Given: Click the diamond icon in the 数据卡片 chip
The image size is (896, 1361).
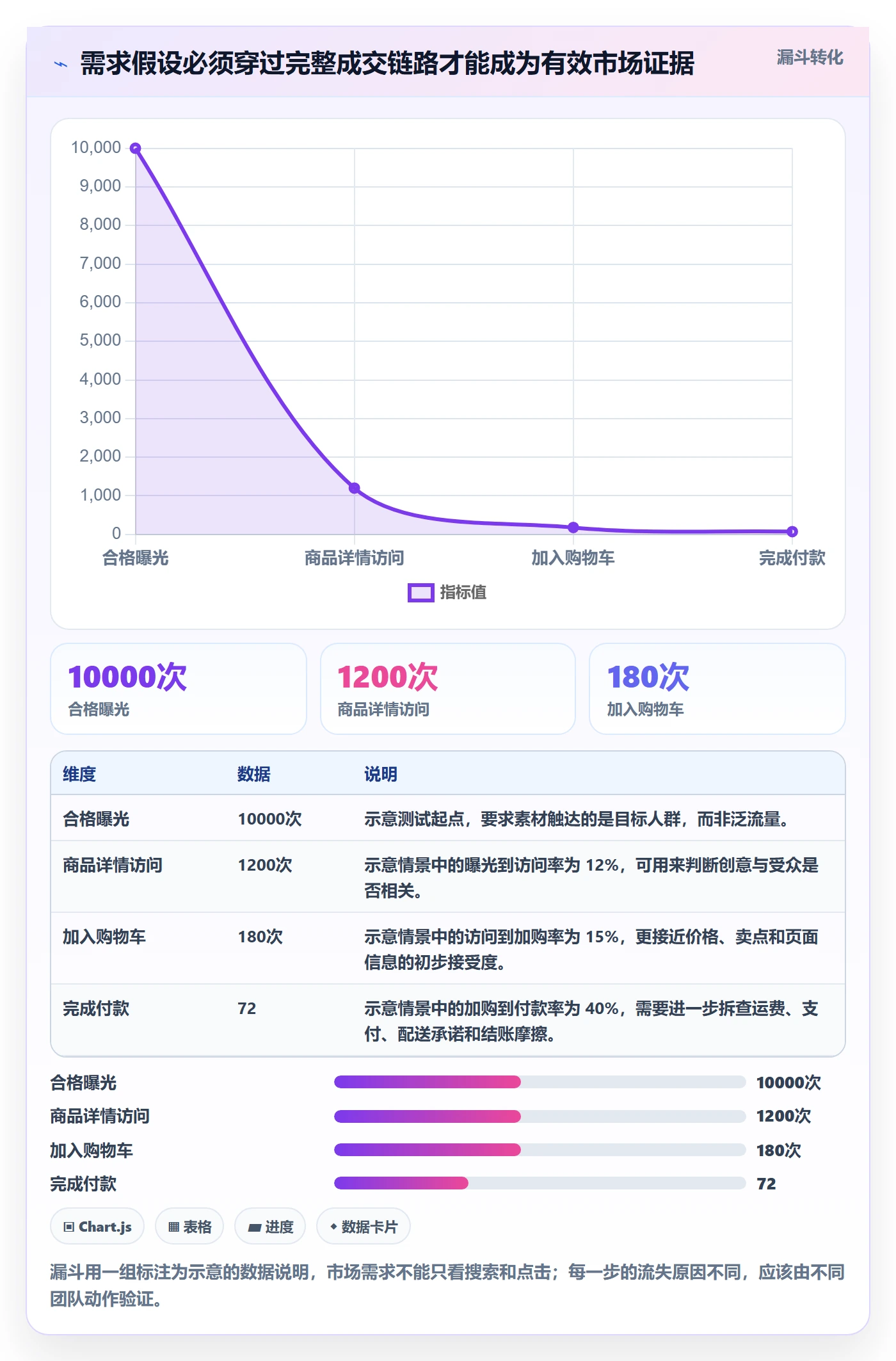Looking at the screenshot, I should (x=333, y=1227).
